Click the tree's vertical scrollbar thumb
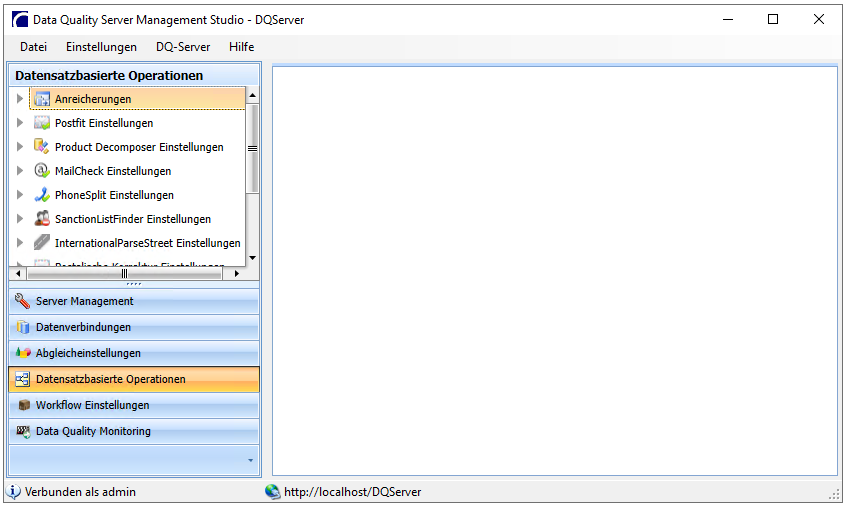Screen dimensions: 847x507 [x=252, y=148]
